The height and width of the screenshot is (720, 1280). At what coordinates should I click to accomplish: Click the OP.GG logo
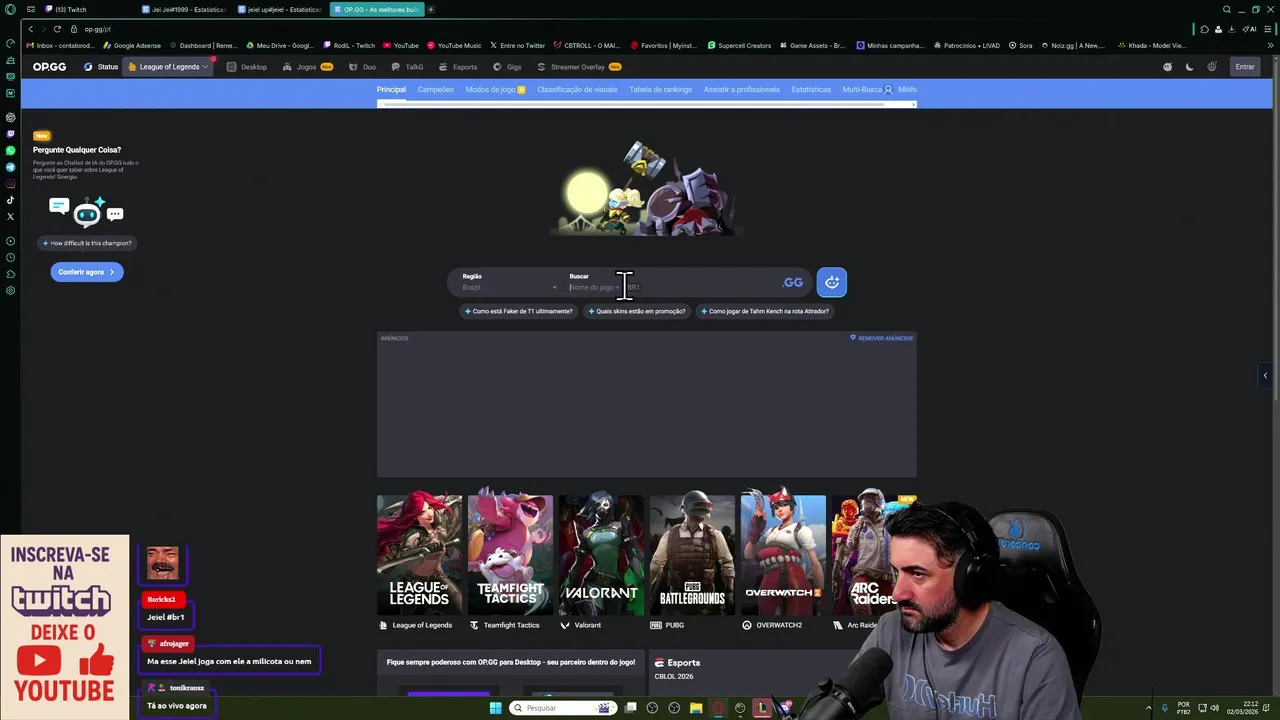tap(48, 67)
